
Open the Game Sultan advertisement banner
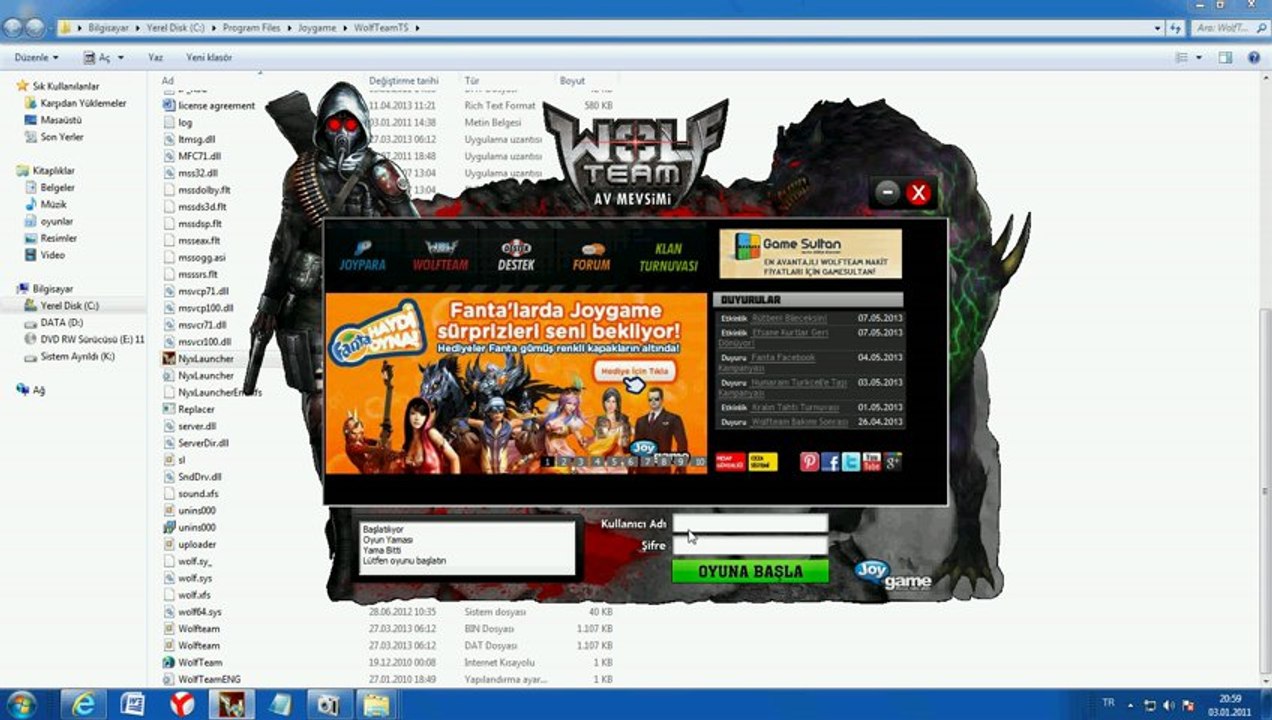810,254
